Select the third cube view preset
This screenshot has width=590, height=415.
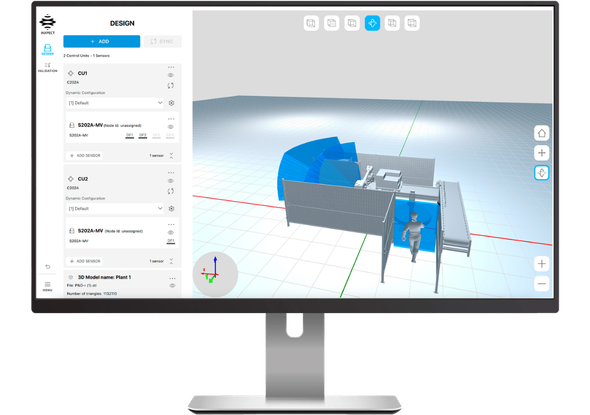(x=352, y=23)
